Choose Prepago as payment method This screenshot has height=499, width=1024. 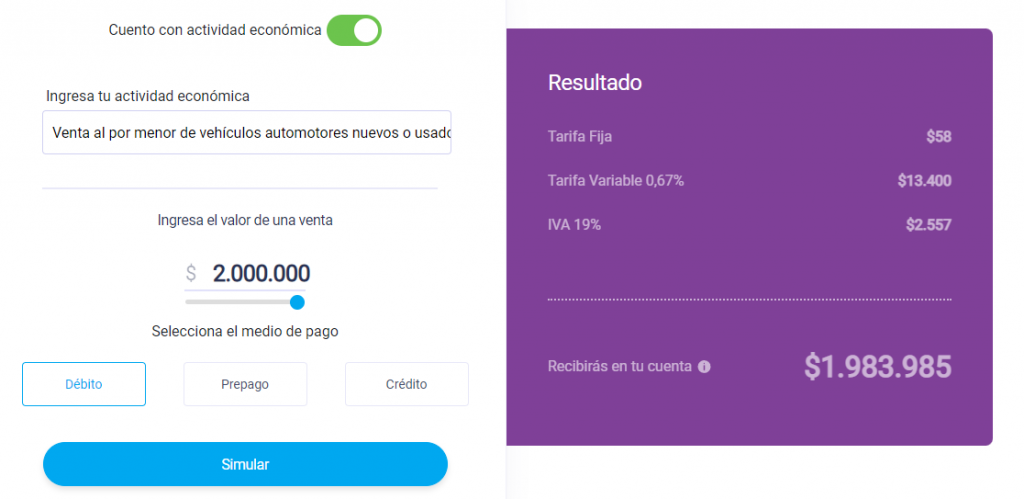[245, 384]
